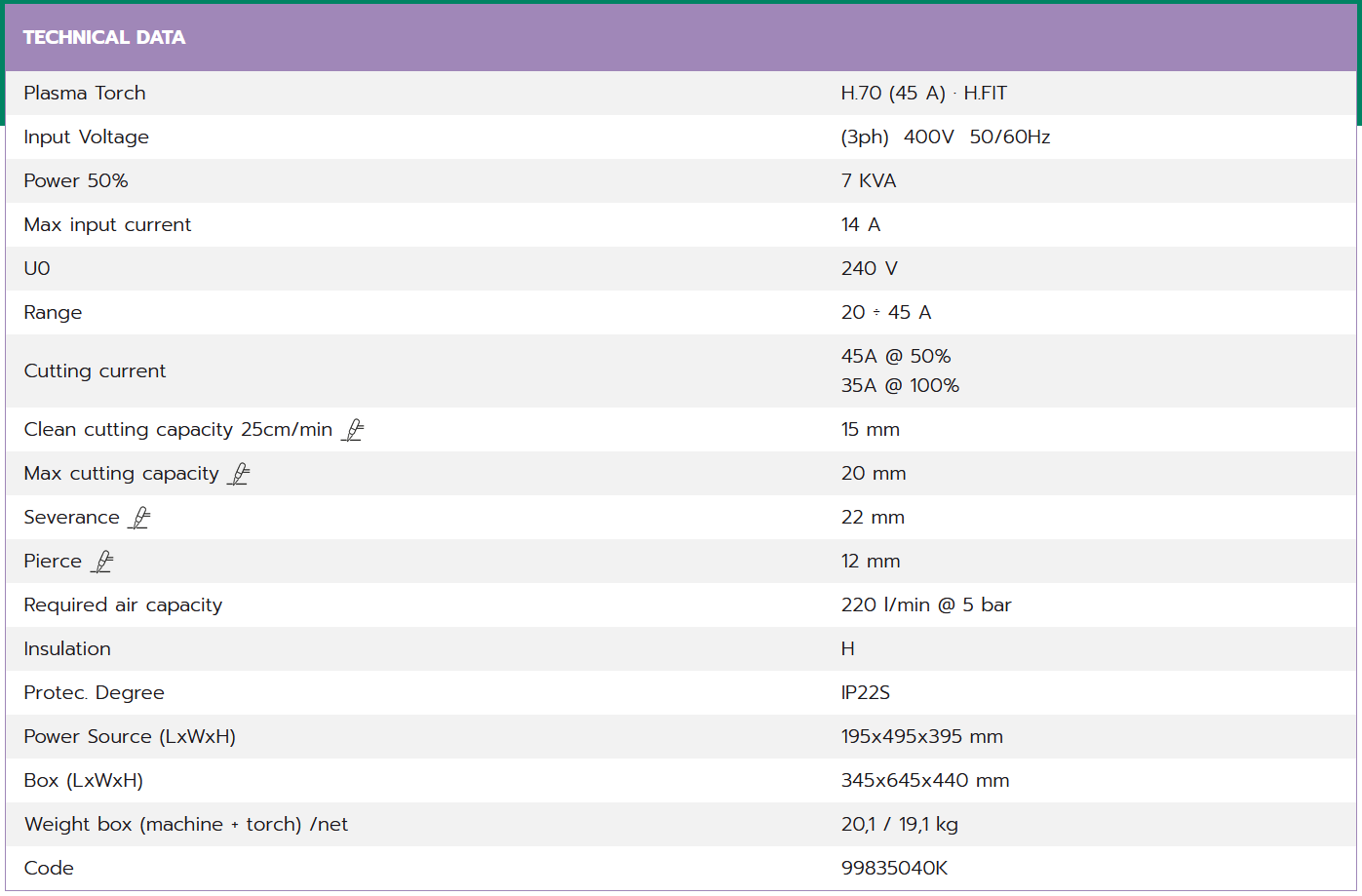Select the Clean cutting capacity 25cm/min text
The width and height of the screenshot is (1362, 896).
(178, 430)
